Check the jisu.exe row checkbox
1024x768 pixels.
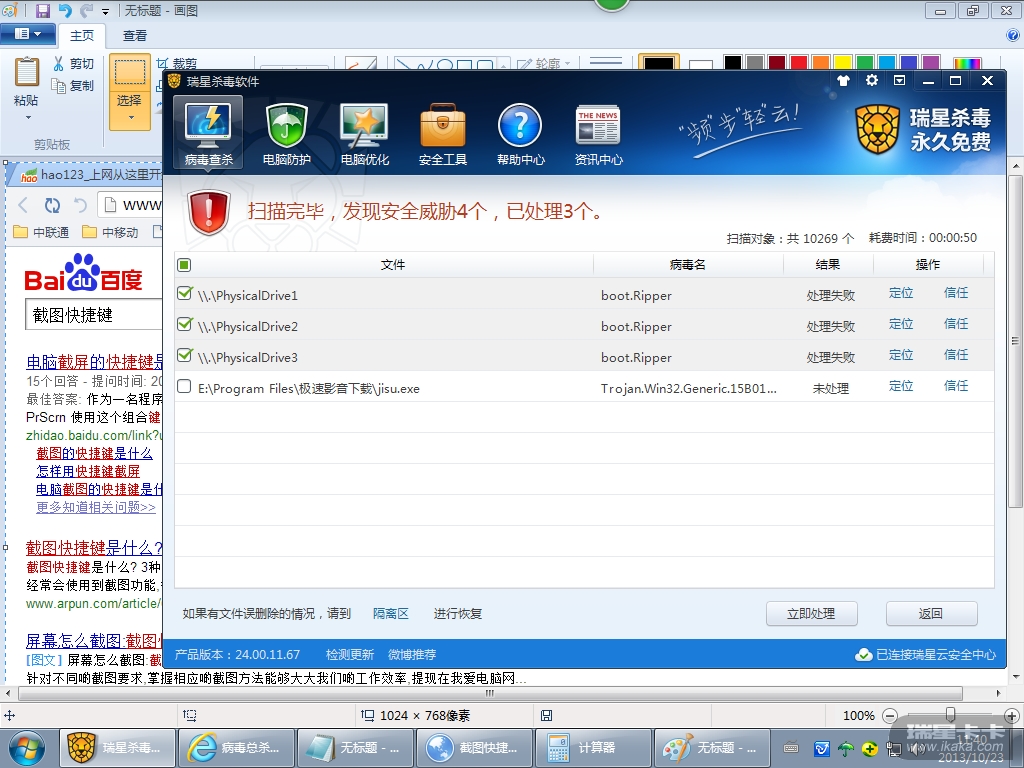(184, 387)
